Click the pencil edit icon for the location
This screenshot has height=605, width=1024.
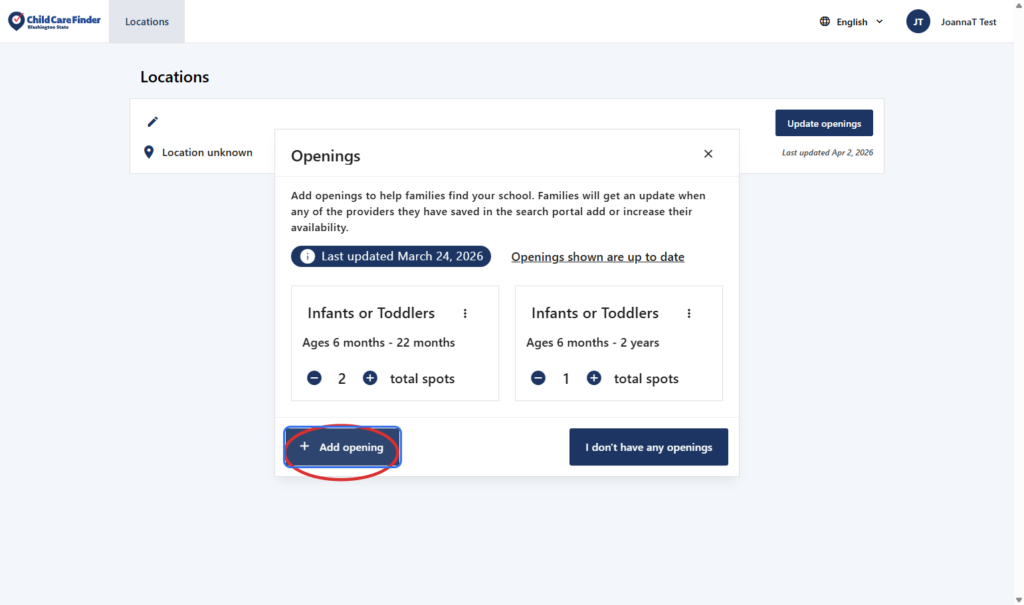(153, 122)
